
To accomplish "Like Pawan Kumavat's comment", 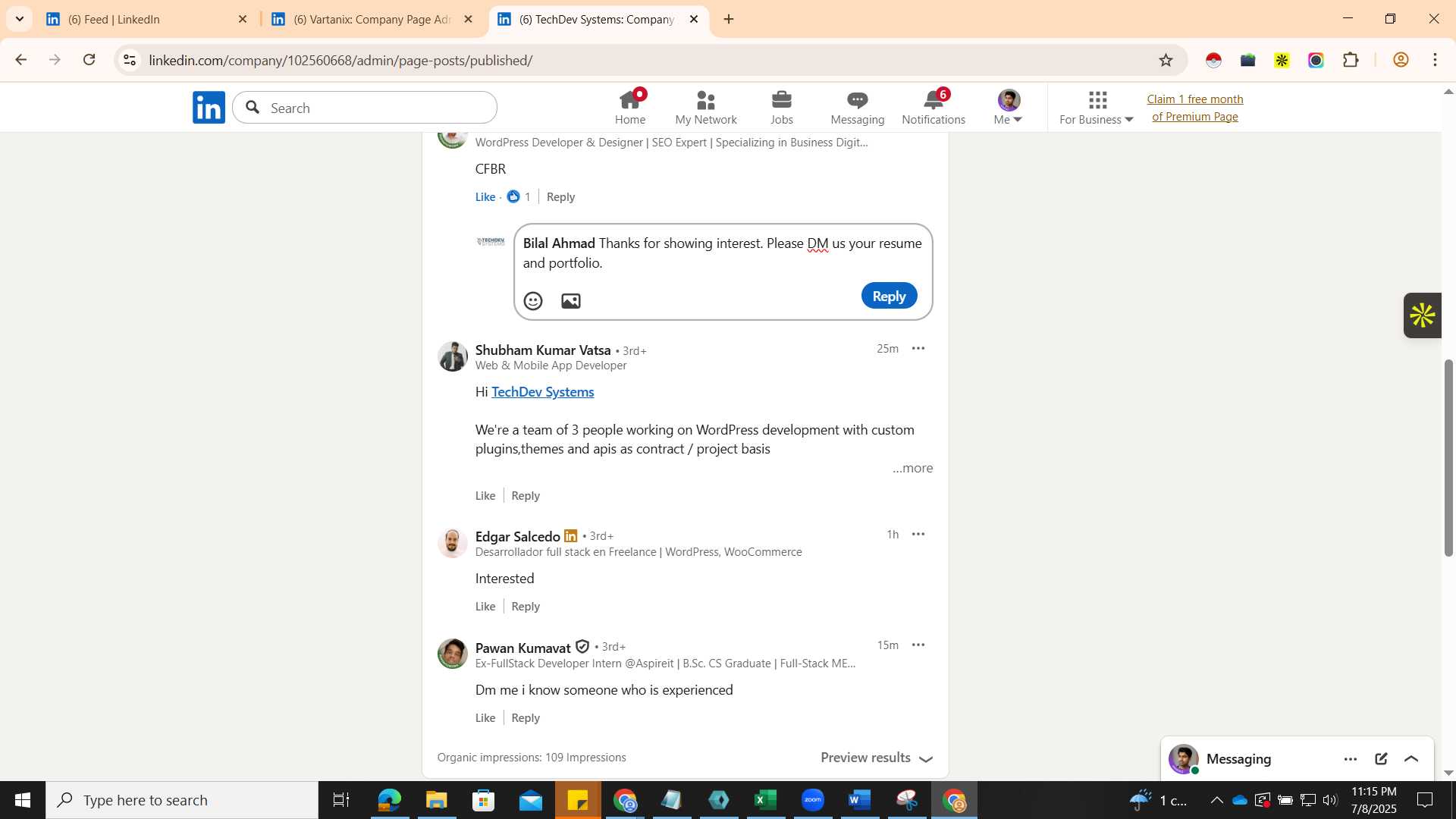I will pos(485,717).
